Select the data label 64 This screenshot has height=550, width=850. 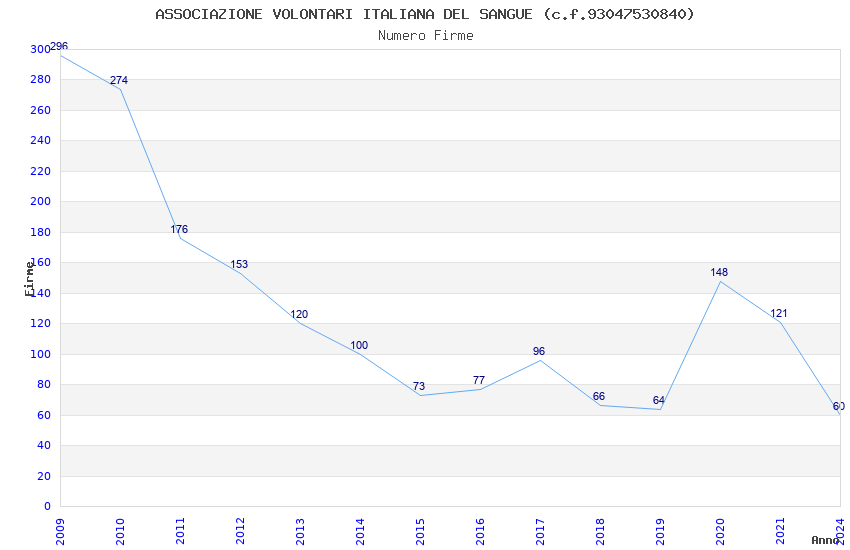coord(659,400)
